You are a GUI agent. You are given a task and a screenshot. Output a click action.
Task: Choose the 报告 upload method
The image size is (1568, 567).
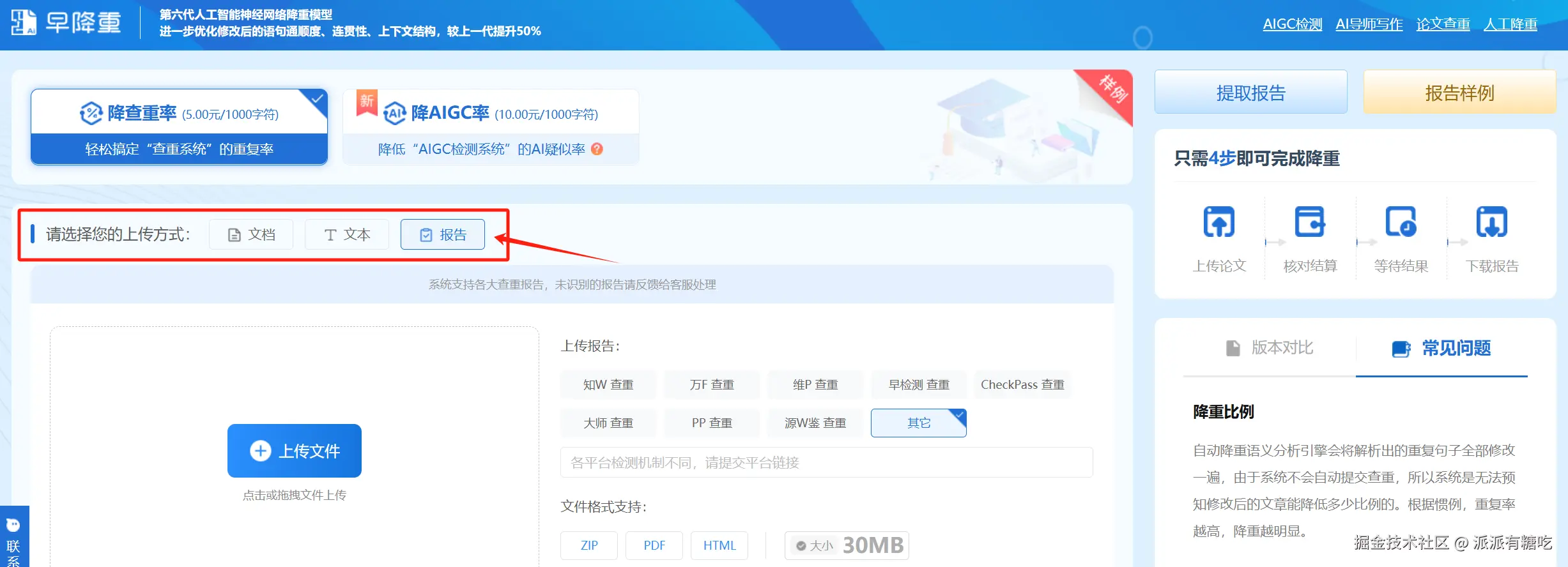(x=443, y=234)
